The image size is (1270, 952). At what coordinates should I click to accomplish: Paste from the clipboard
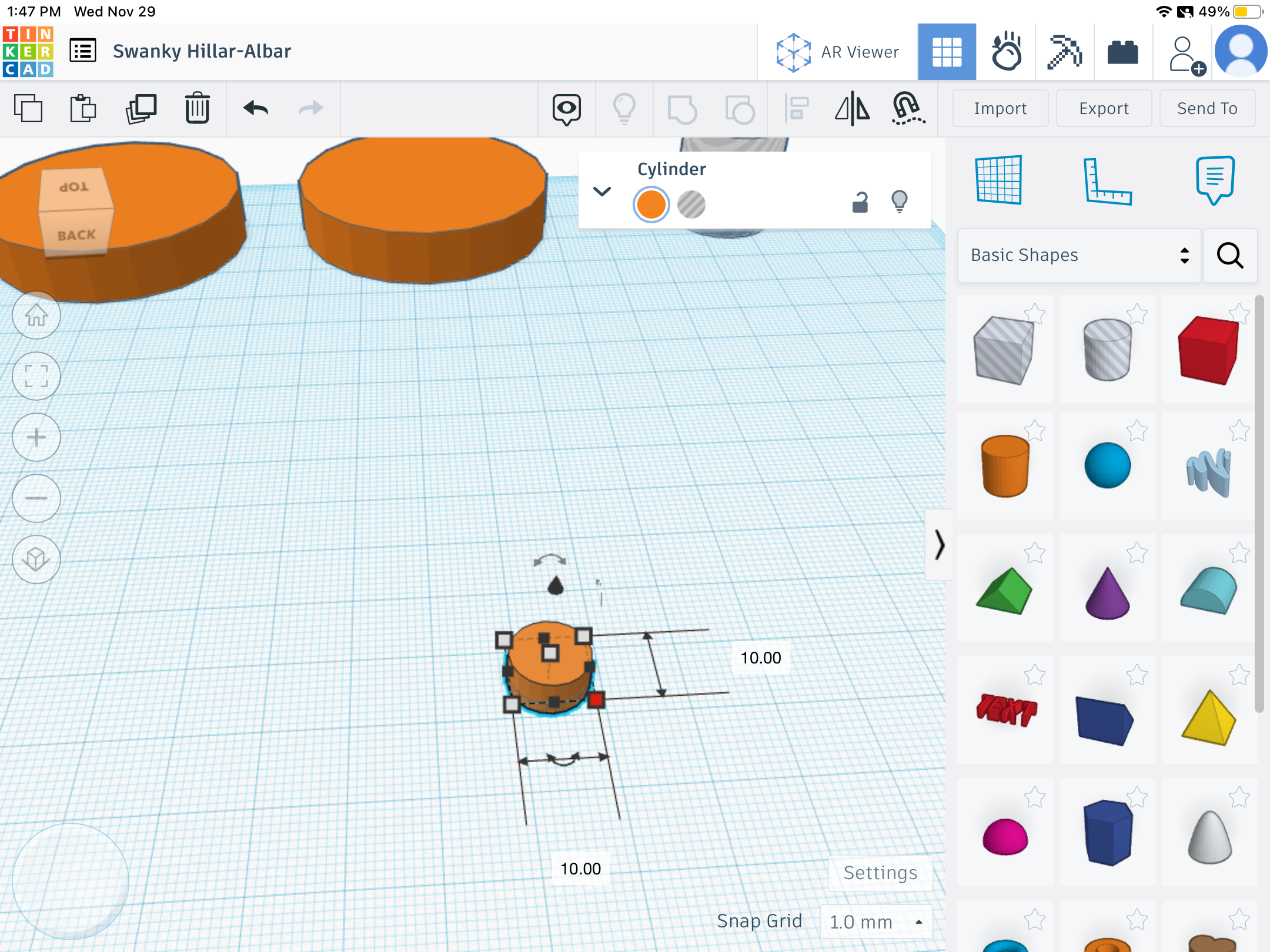83,108
